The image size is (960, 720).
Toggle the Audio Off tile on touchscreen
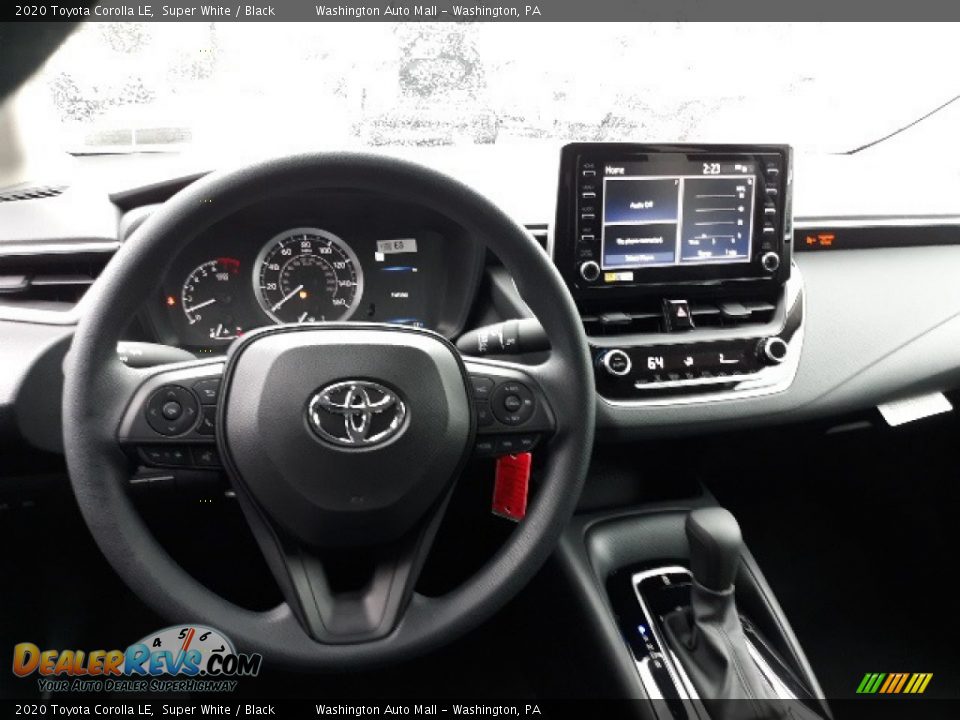641,205
